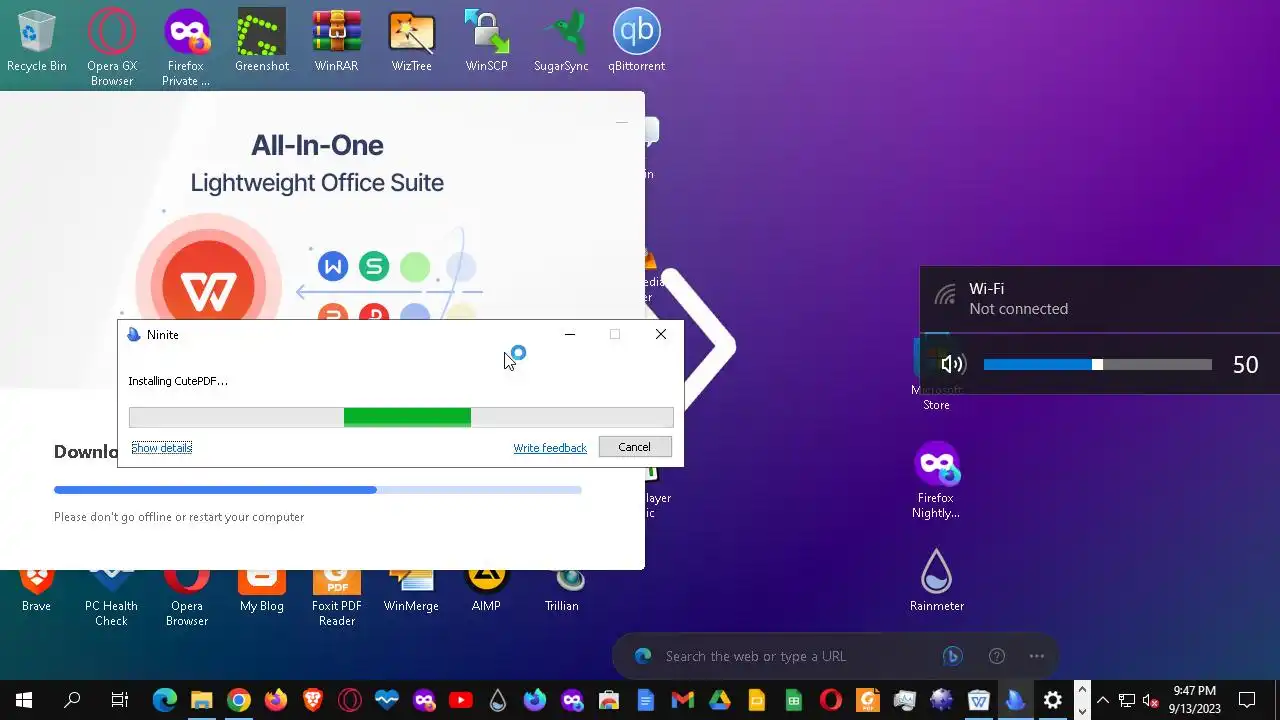Open the Recycle Bin desktop icon
This screenshot has height=720, width=1280.
(37, 40)
